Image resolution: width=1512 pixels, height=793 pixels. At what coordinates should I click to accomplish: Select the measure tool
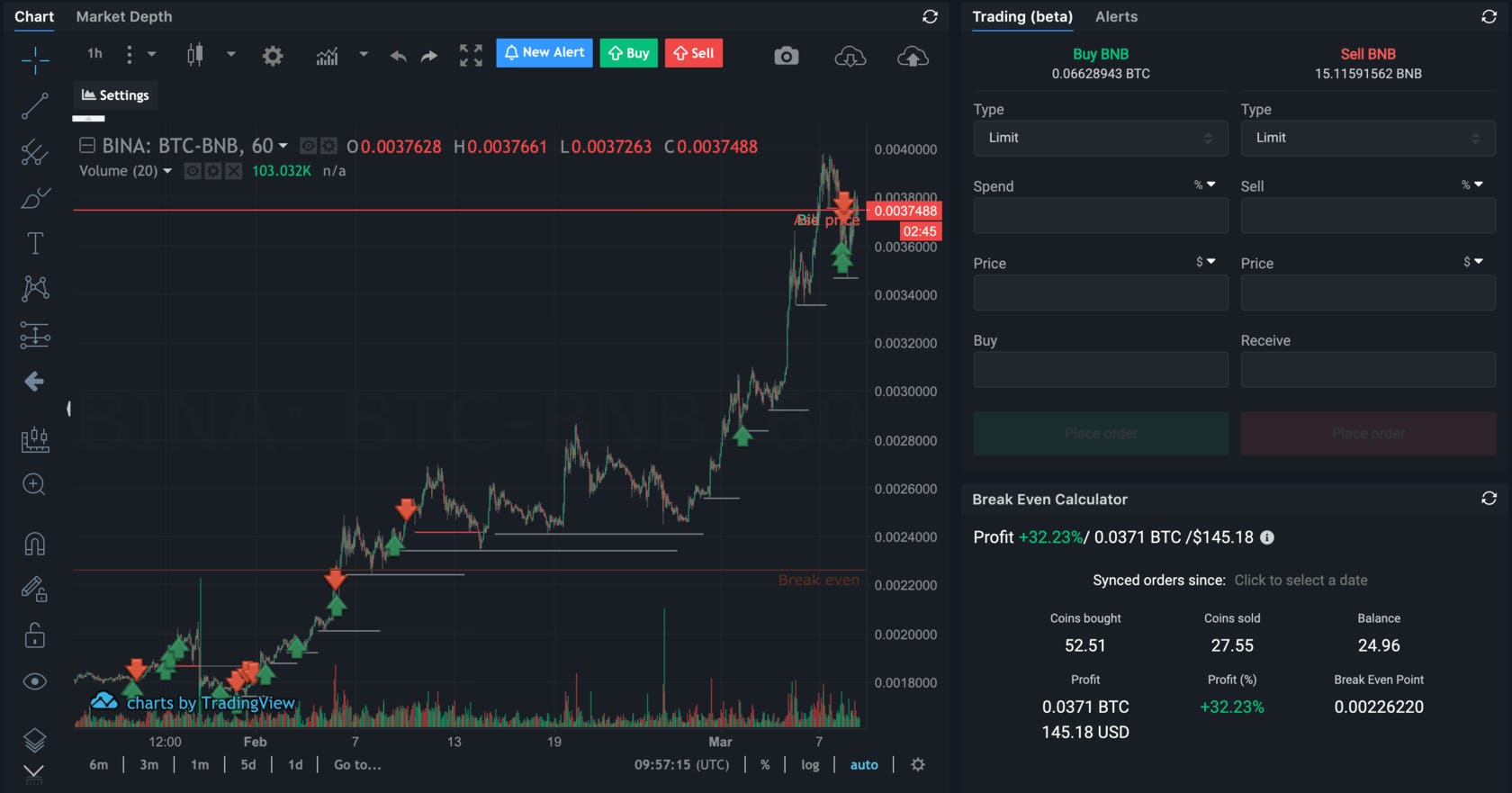pyautogui.click(x=35, y=439)
